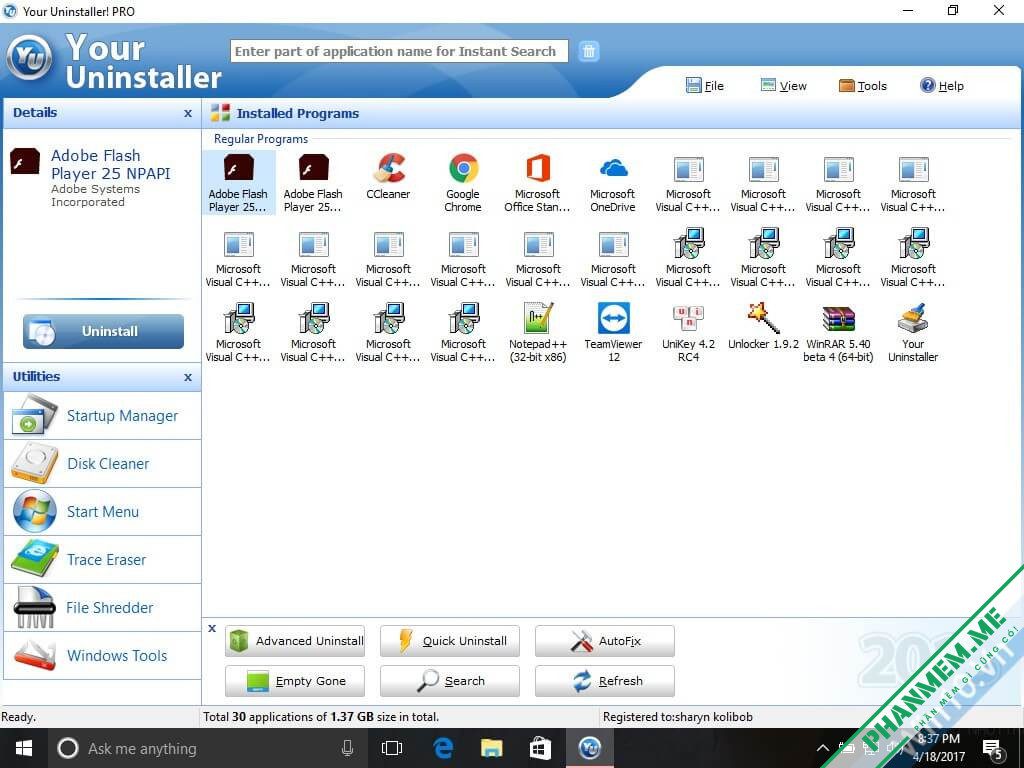The image size is (1024, 768).
Task: Click 'Adobe Flash Player 25 NPAPI' details title
Action: 110,165
